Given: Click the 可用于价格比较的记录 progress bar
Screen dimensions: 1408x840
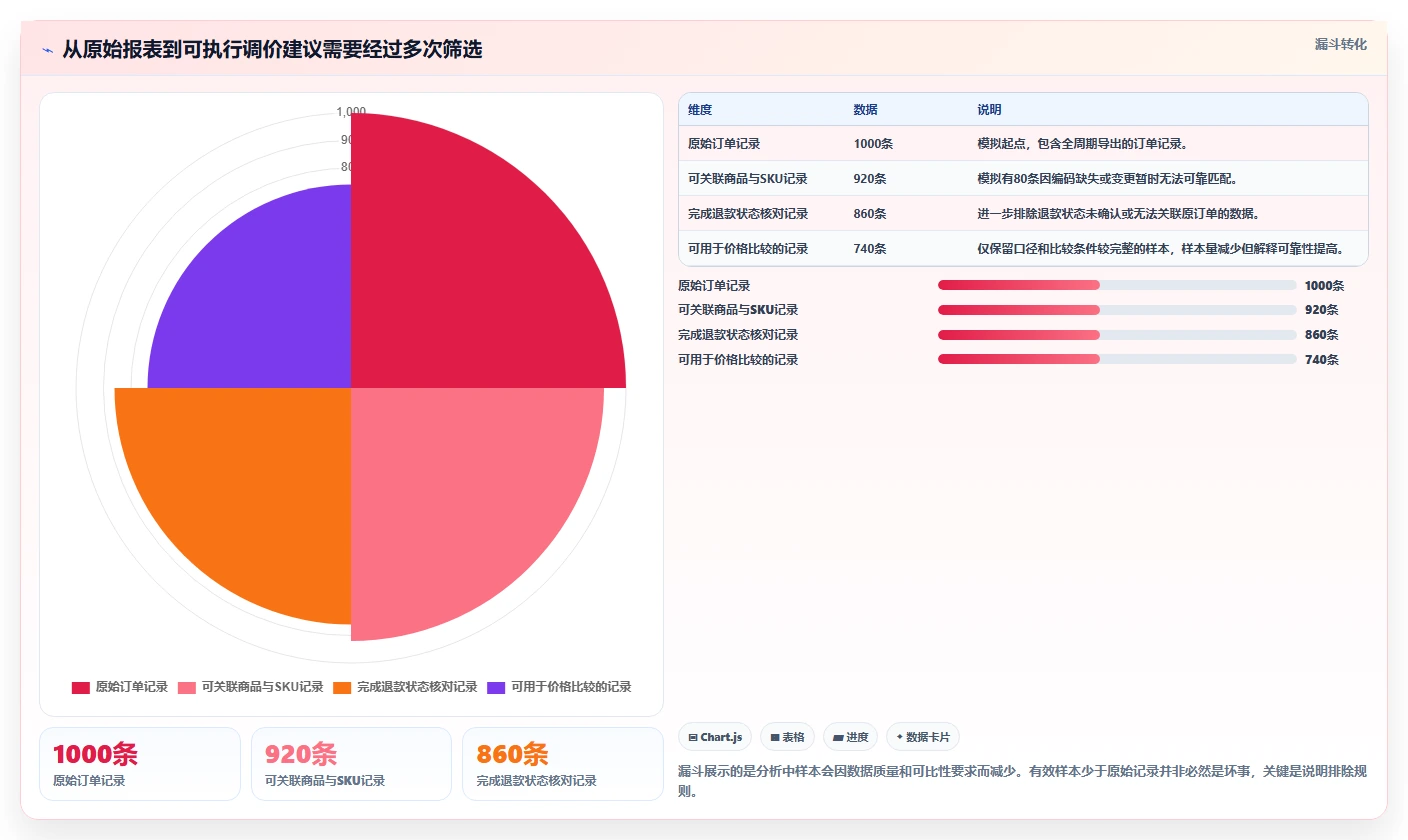Looking at the screenshot, I should click(x=1117, y=359).
